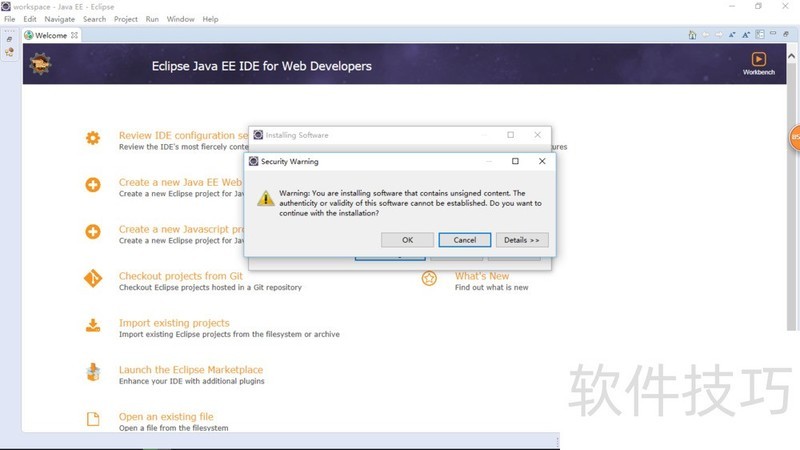Screen dimensions: 800x450
Task: Click the What's New star icon
Action: [x=429, y=279]
